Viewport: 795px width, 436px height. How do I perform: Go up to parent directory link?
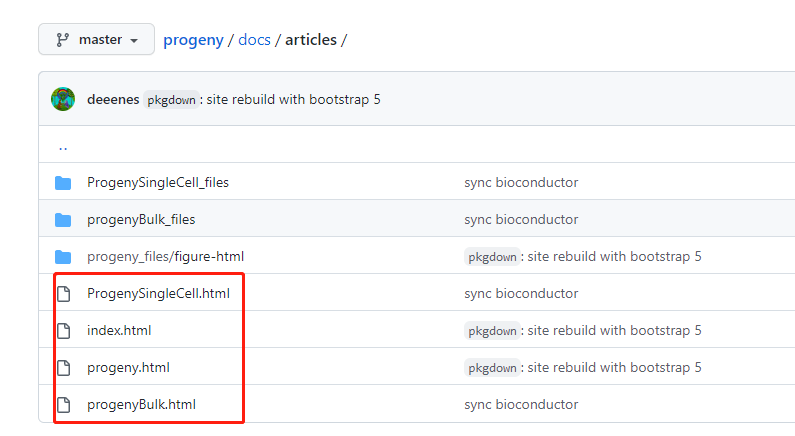(63, 147)
